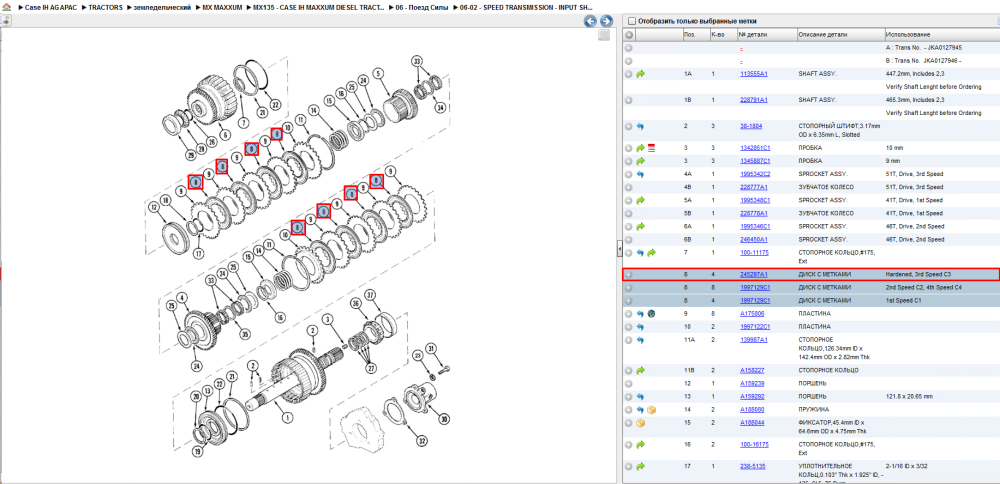The height and width of the screenshot is (484, 1000).
Task: Click green arrow icon on row 6A
Action: (641, 226)
